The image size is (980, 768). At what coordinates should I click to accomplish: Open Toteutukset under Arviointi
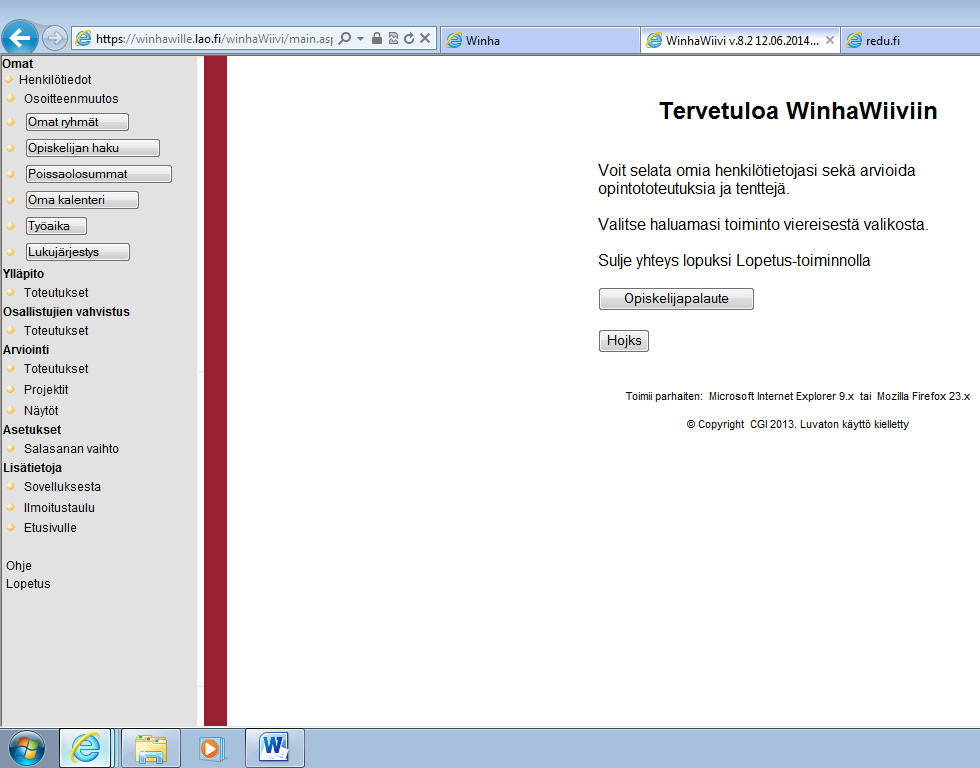coord(56,369)
